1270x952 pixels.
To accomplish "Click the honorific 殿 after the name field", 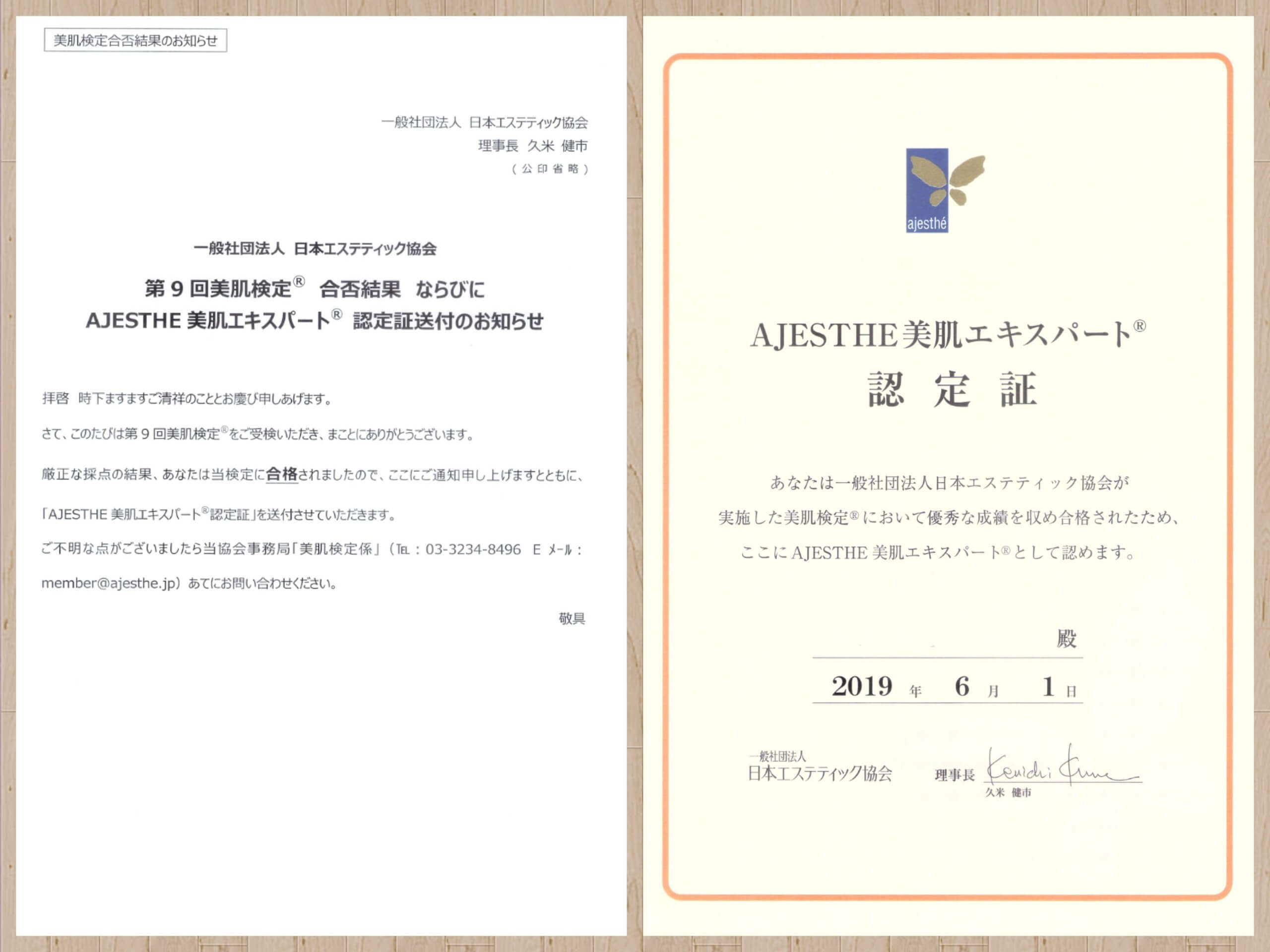I will pos(1066,639).
